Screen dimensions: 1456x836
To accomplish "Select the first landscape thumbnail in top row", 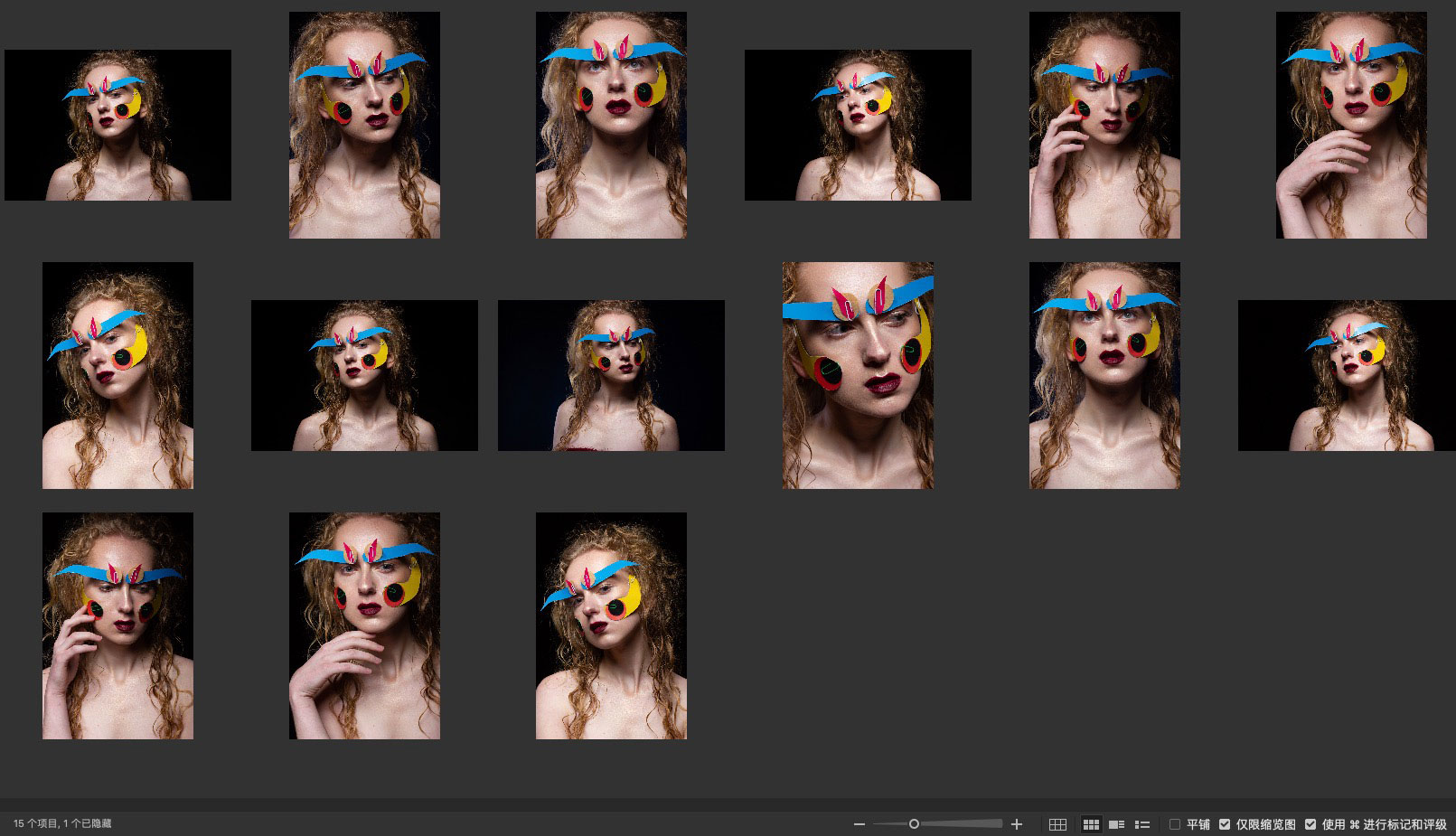I will [117, 125].
